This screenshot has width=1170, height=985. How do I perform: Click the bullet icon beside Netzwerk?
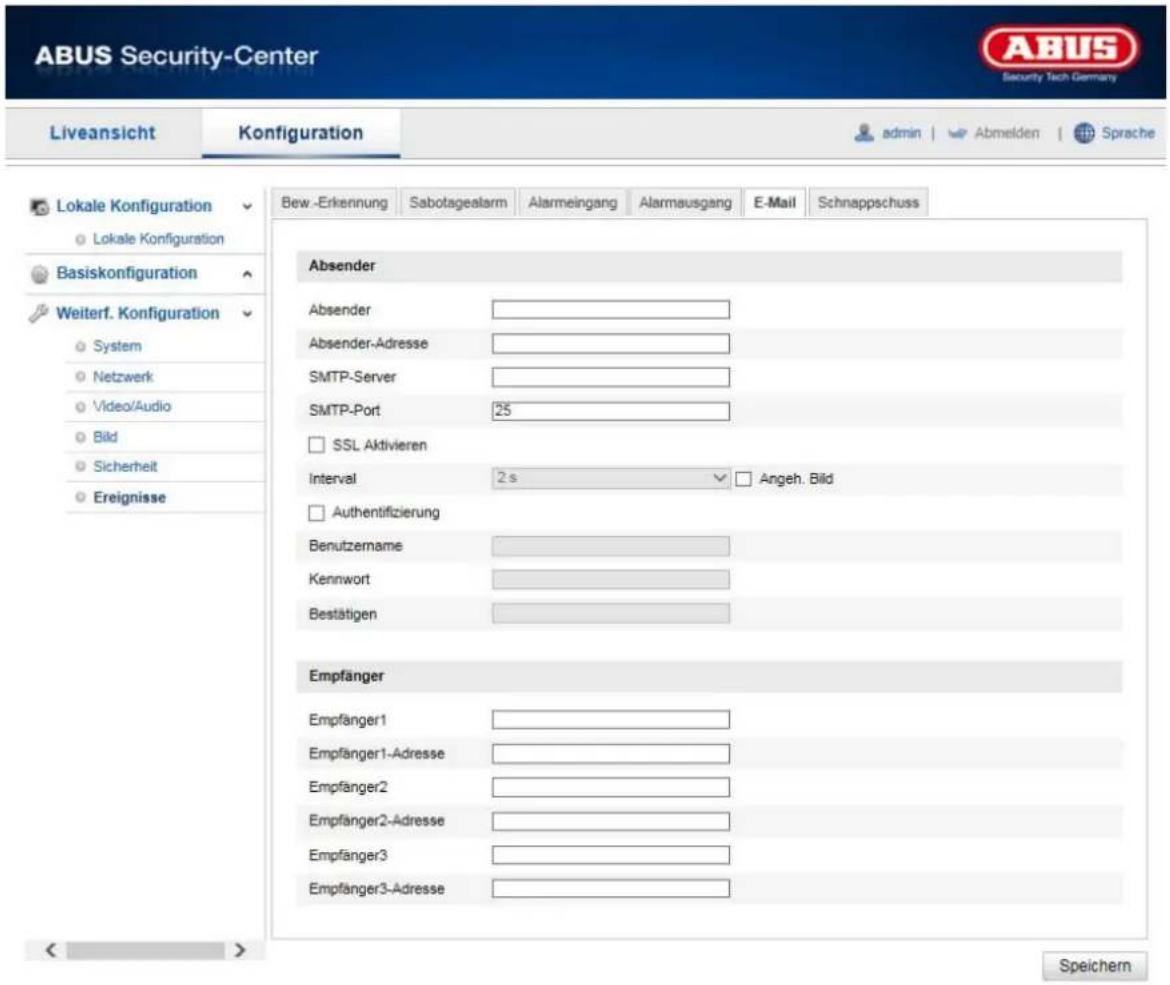[81, 377]
